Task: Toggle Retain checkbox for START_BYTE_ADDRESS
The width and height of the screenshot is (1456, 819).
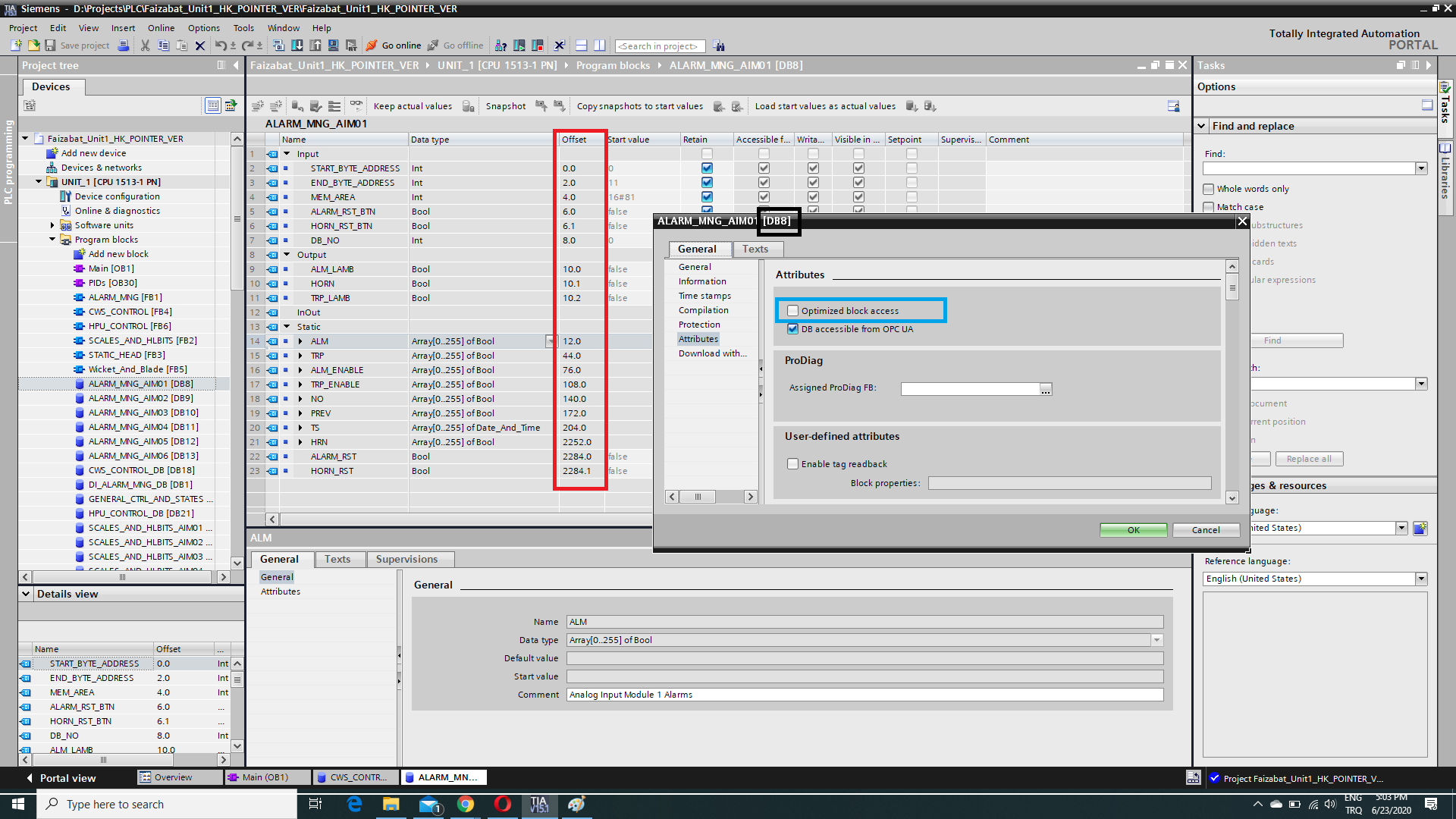Action: tap(707, 168)
